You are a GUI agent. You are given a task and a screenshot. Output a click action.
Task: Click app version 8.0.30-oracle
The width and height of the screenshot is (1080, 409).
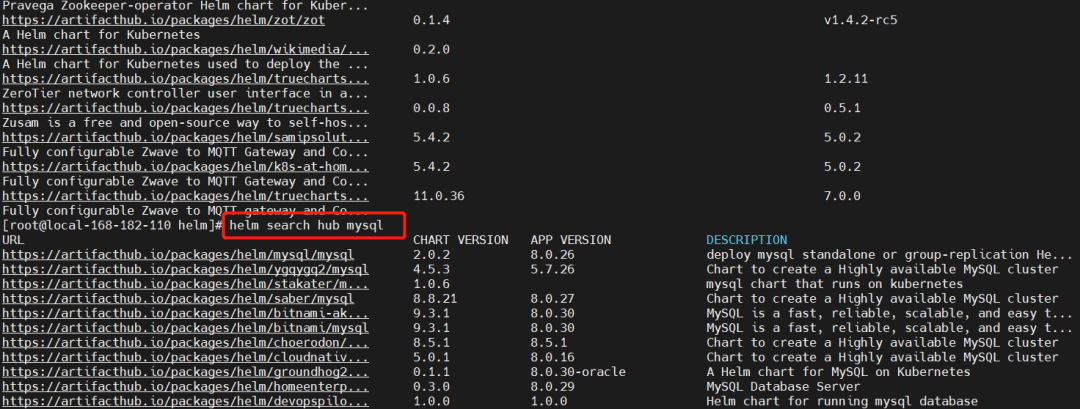(x=578, y=373)
